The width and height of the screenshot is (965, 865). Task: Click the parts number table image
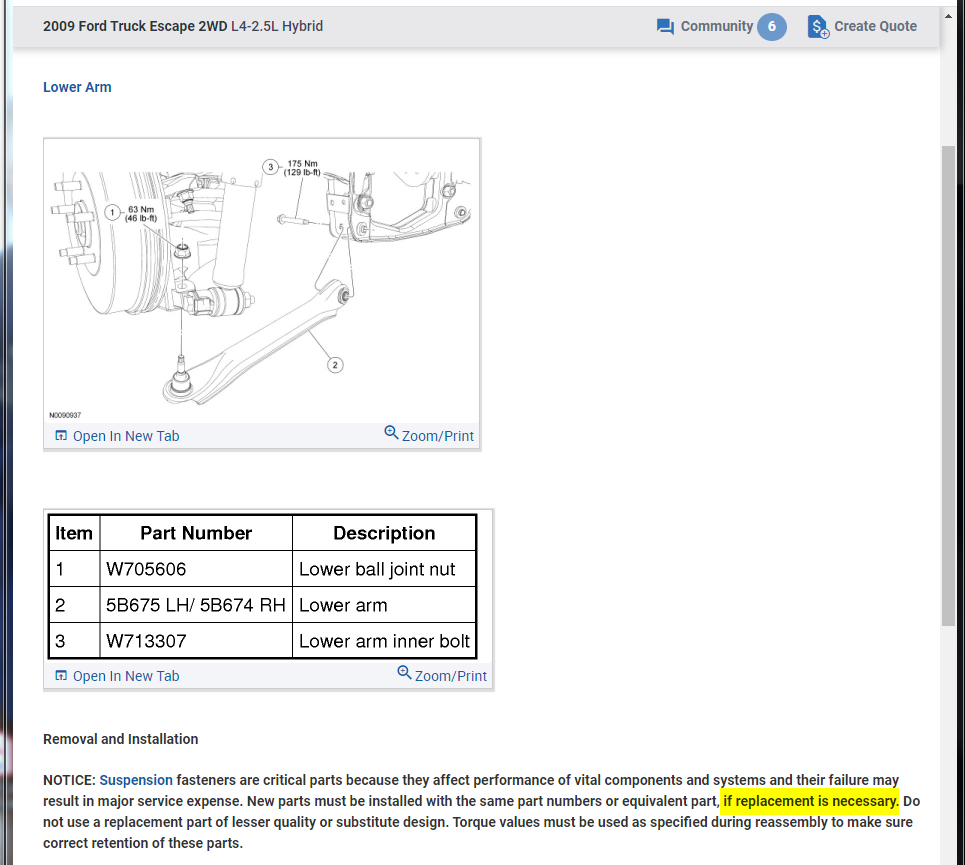(262, 586)
